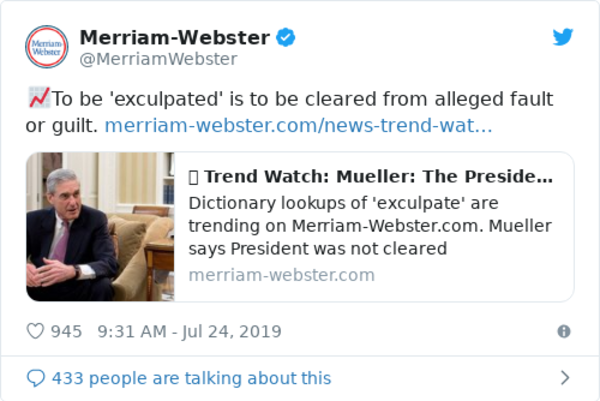Image resolution: width=600 pixels, height=401 pixels.
Task: Open the Merriam-Webster display name
Action: point(174,37)
